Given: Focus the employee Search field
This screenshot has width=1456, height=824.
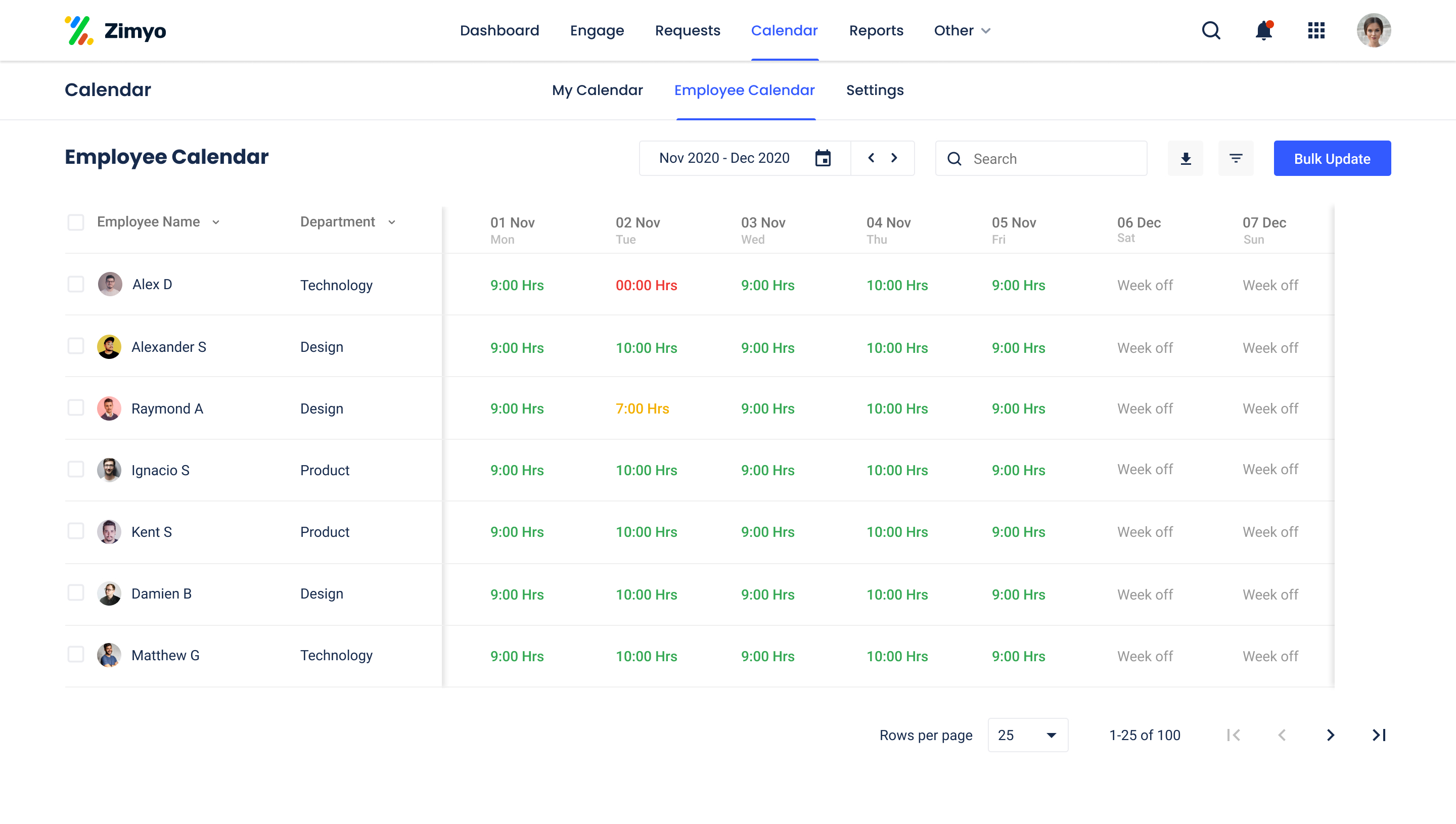Looking at the screenshot, I should [1053, 159].
